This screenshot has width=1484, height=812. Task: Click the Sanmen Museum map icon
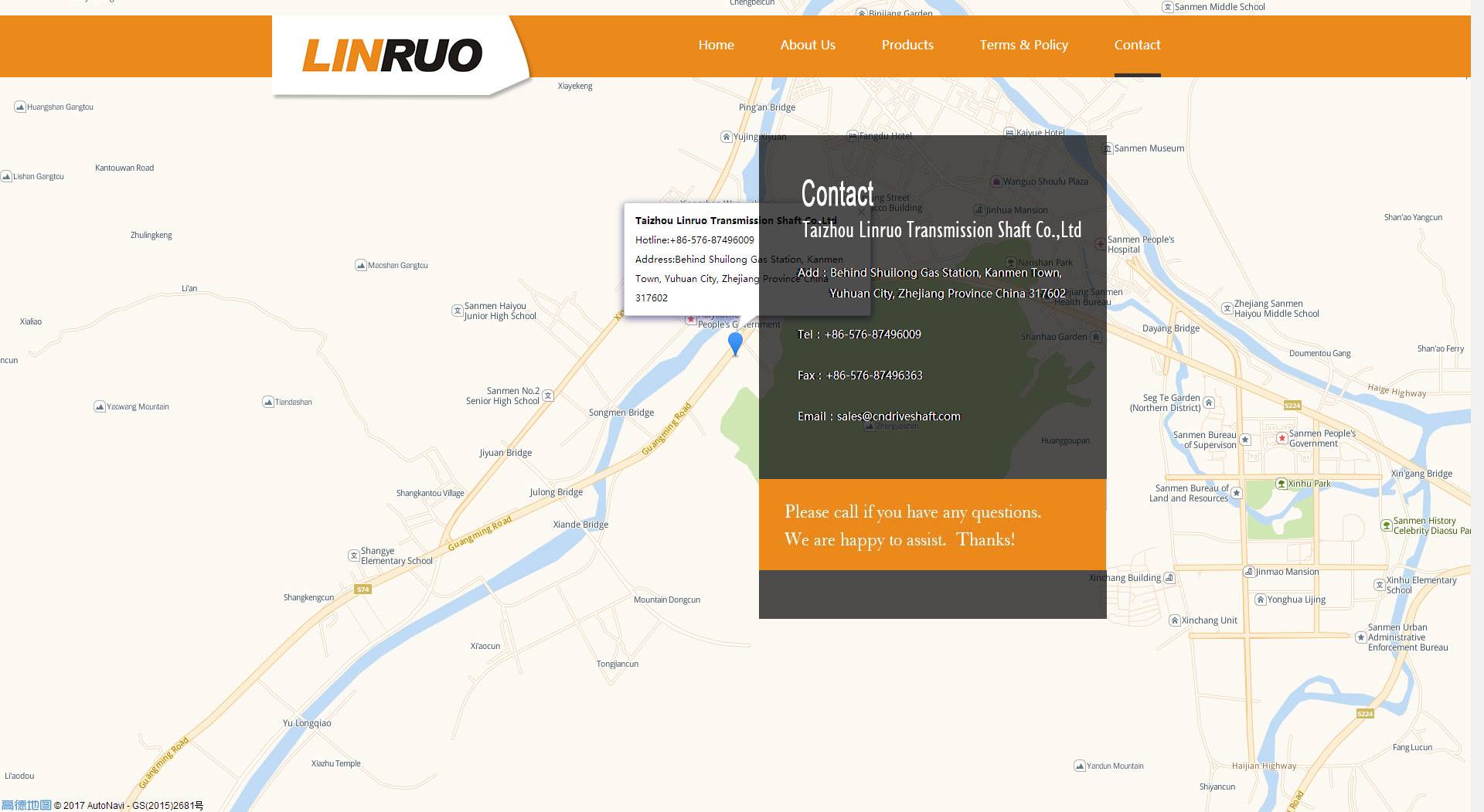(1108, 148)
